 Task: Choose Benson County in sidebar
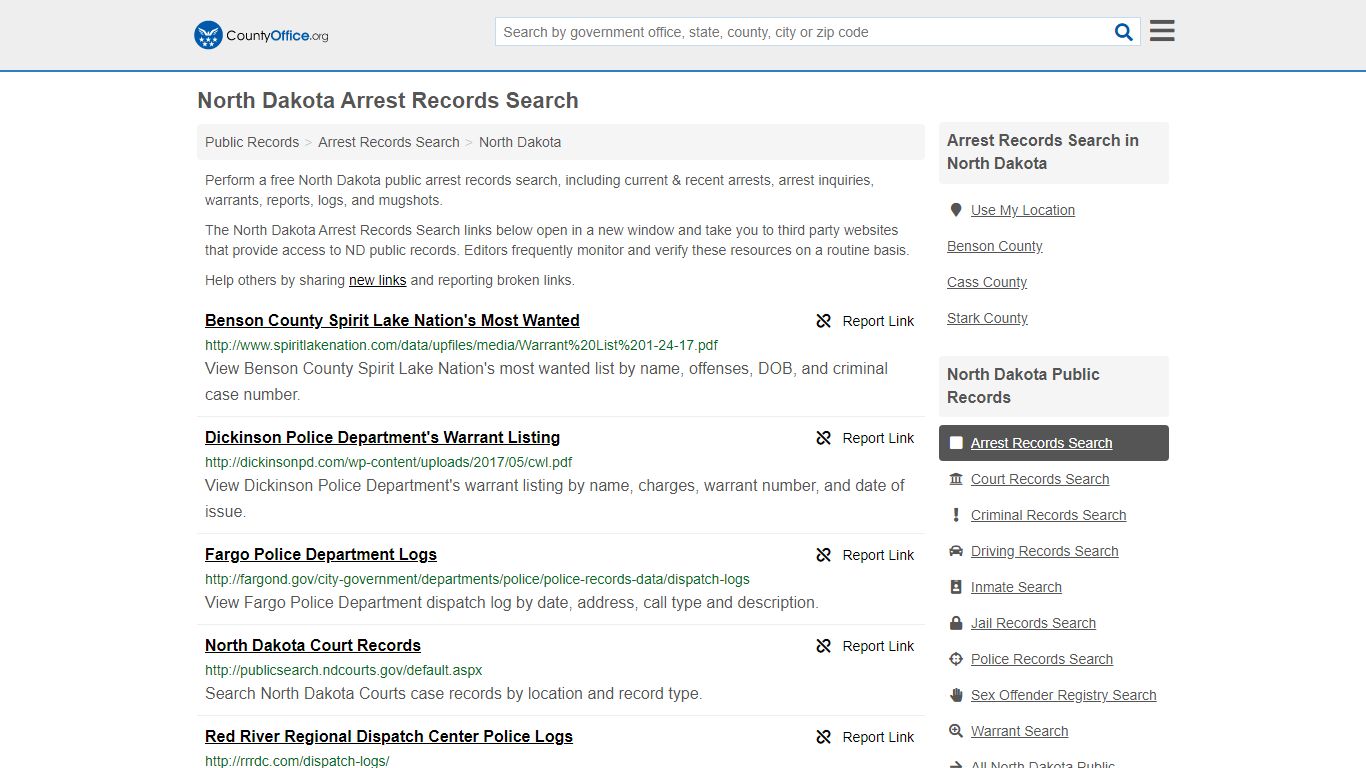(995, 246)
